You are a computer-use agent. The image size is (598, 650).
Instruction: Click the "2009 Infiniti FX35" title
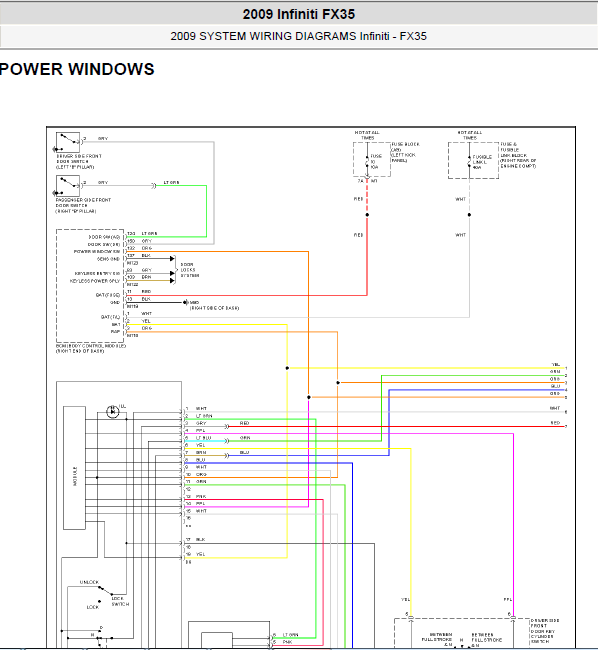pyautogui.click(x=299, y=14)
